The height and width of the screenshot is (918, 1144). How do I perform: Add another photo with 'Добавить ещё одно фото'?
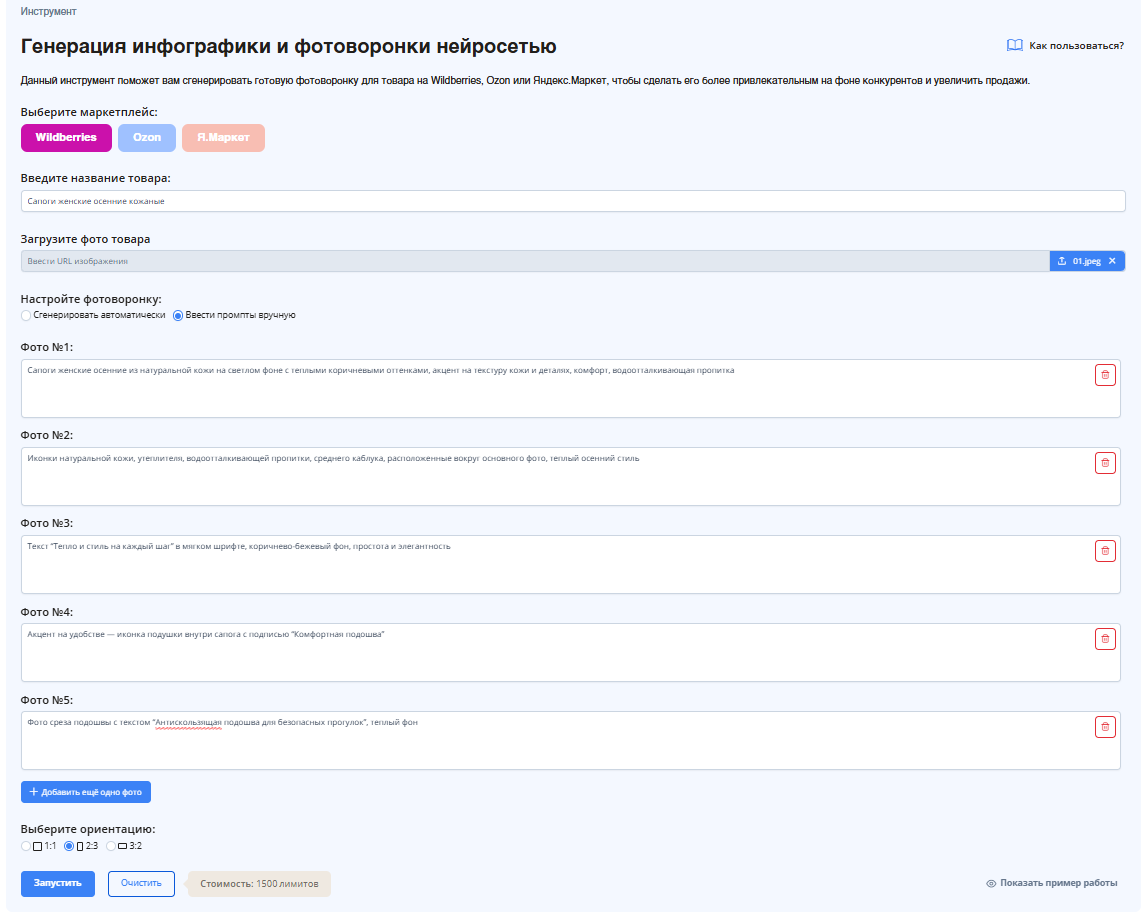[x=86, y=792]
